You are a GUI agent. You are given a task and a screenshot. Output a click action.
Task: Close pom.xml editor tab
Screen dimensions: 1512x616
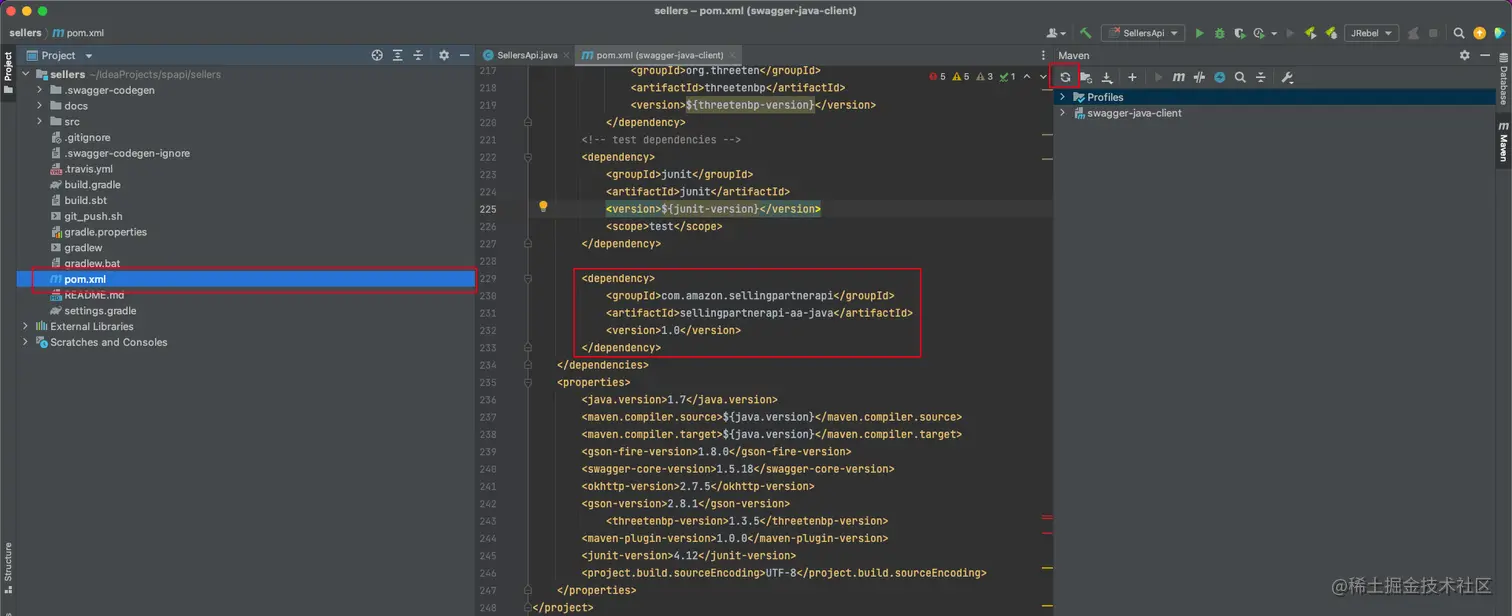pos(733,55)
